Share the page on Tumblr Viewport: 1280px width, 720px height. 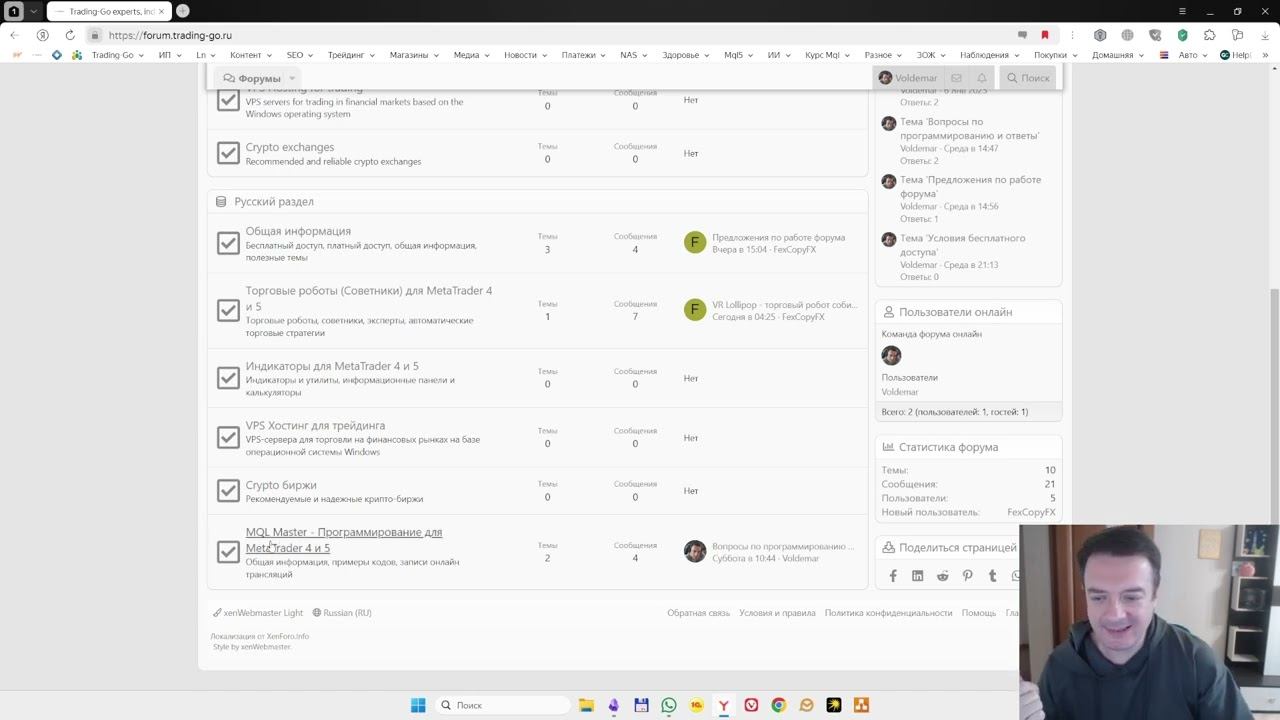click(x=992, y=576)
